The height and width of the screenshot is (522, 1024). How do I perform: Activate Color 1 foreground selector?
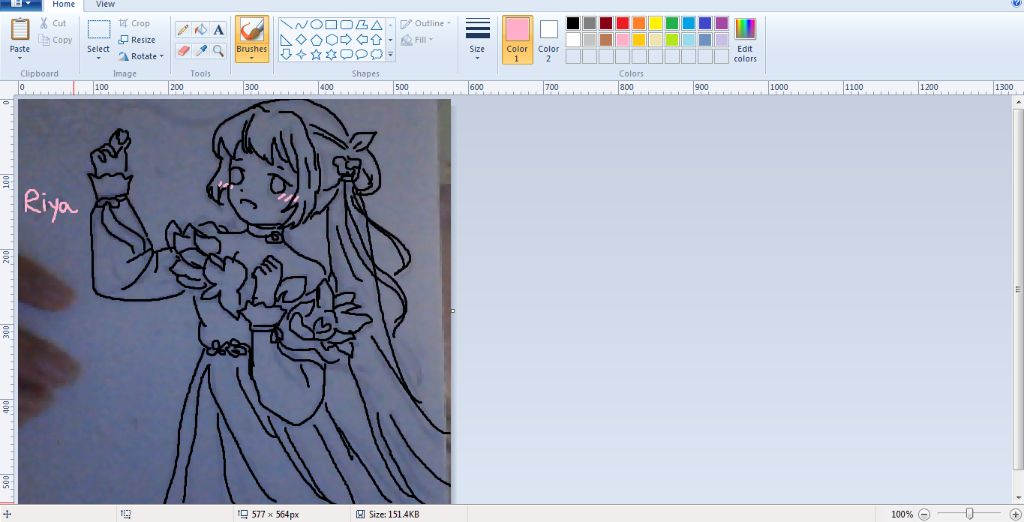[517, 40]
